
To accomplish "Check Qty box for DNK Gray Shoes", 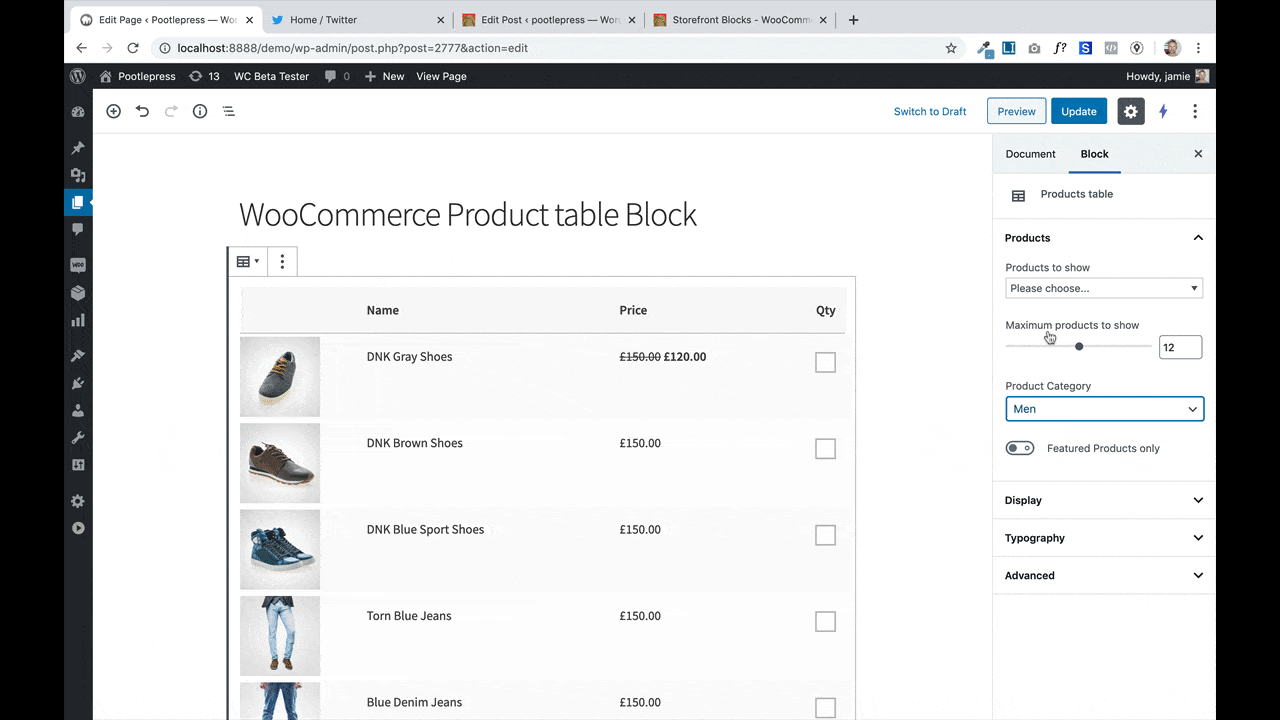I will (x=825, y=363).
